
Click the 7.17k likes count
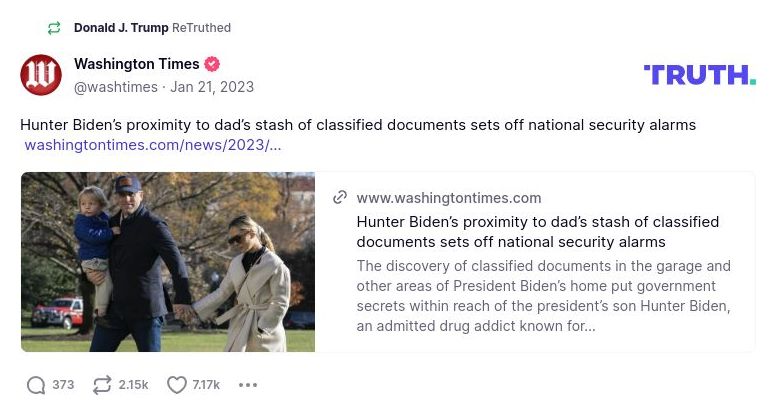(206, 385)
